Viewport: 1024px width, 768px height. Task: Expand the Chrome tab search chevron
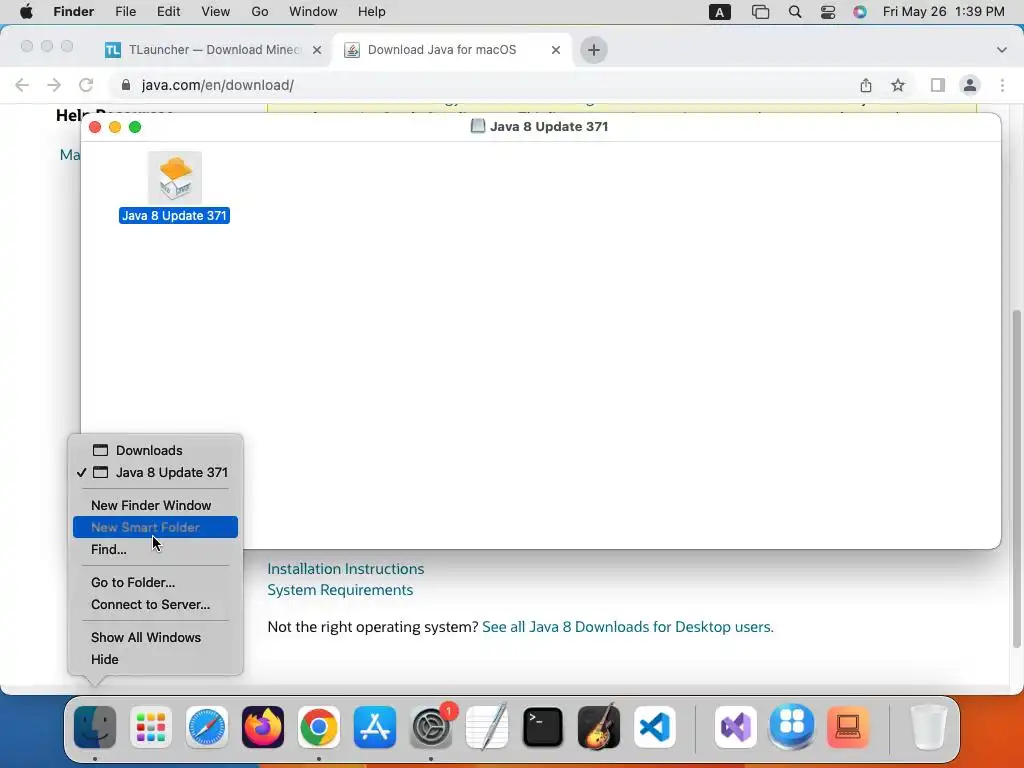click(1002, 50)
